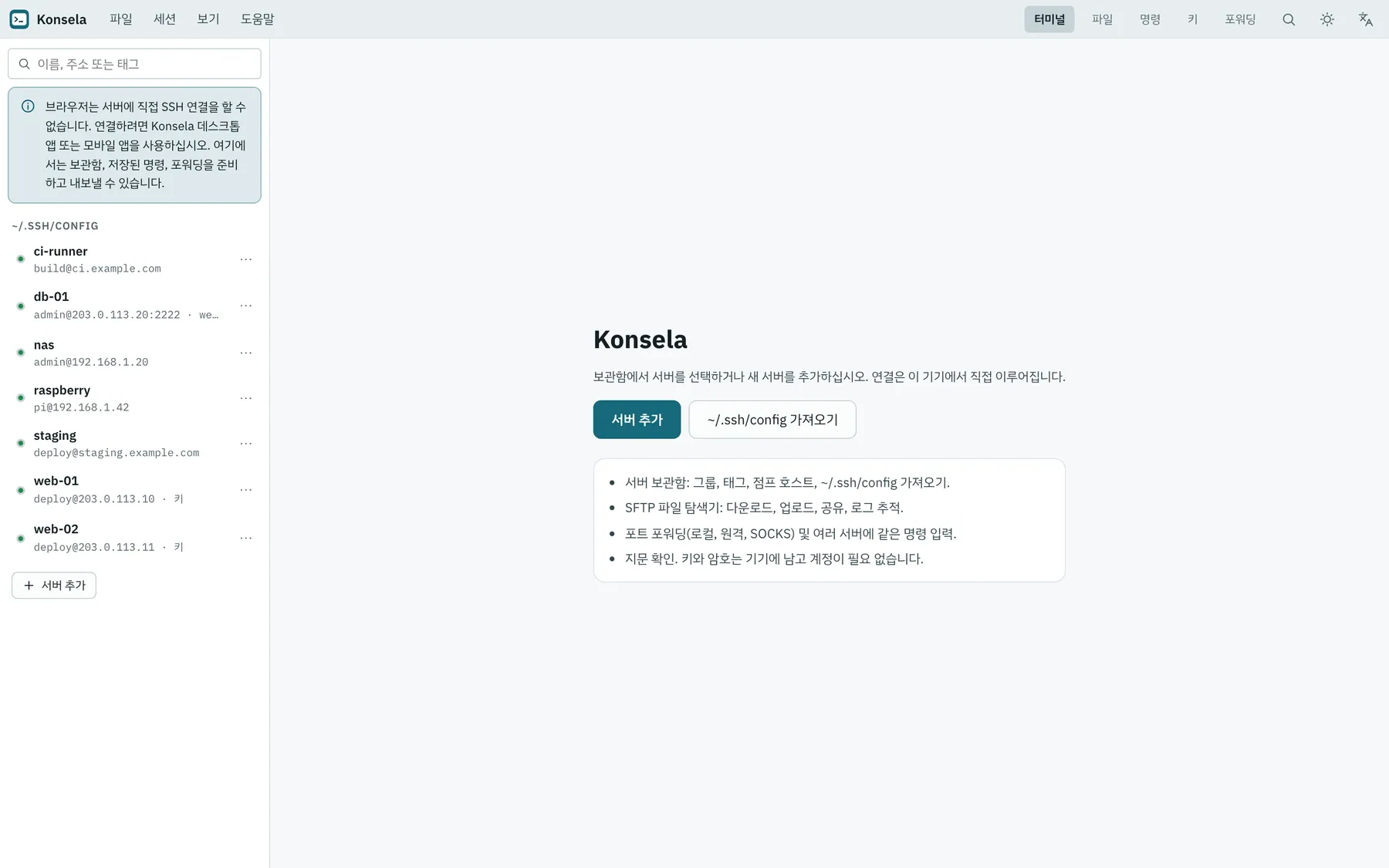Click the teal 서버 추가 button in main panel
Screen dimensions: 1389x868
[637, 420]
